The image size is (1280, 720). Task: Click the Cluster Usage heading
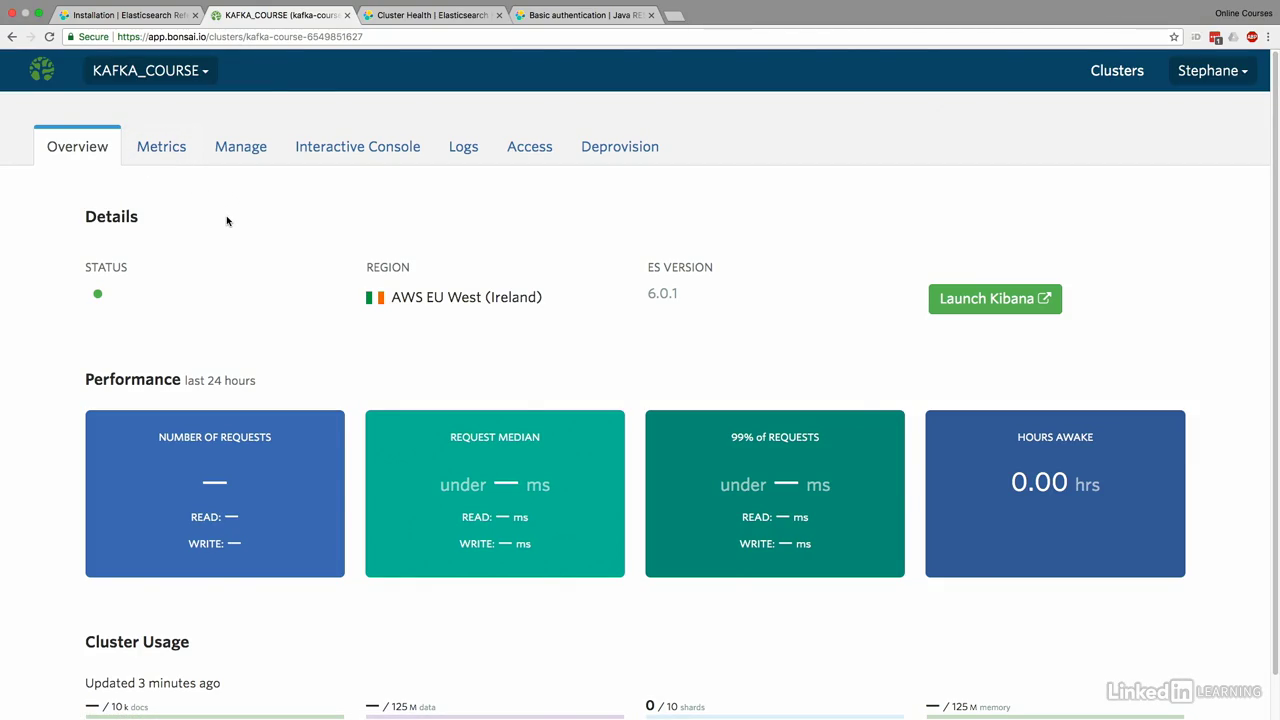pyautogui.click(x=137, y=642)
